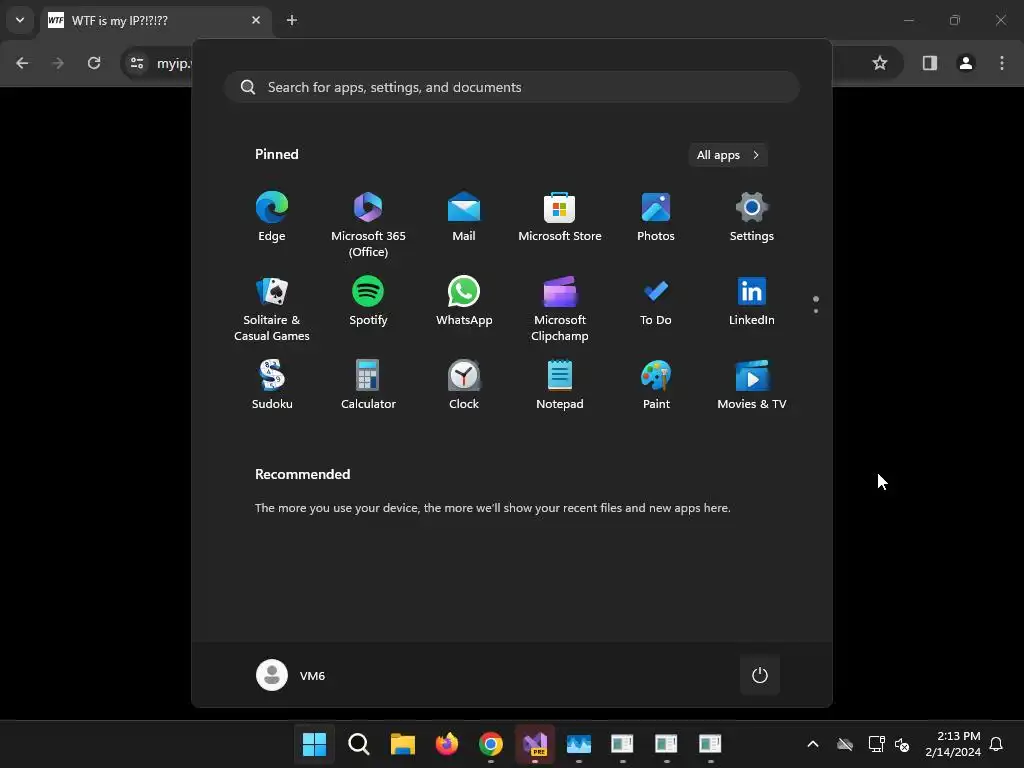Image resolution: width=1024 pixels, height=768 pixels.
Task: Open the power options button
Action: click(x=760, y=675)
